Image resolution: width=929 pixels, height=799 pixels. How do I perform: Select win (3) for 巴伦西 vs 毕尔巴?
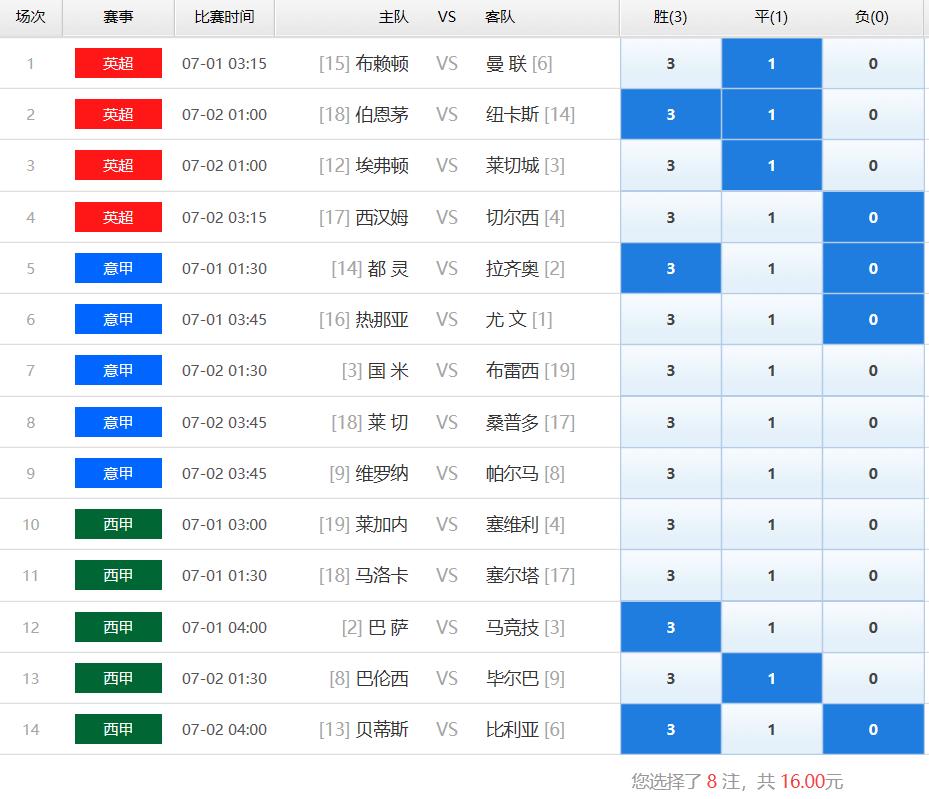[x=671, y=678]
